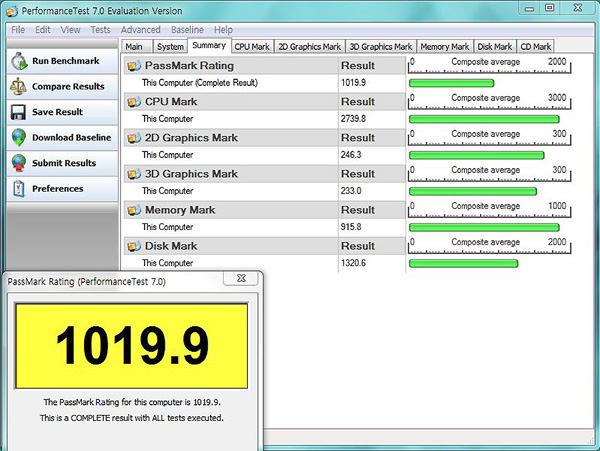Open the CD Mark tab
Image resolution: width=600 pixels, height=451 pixels.
(x=535, y=46)
